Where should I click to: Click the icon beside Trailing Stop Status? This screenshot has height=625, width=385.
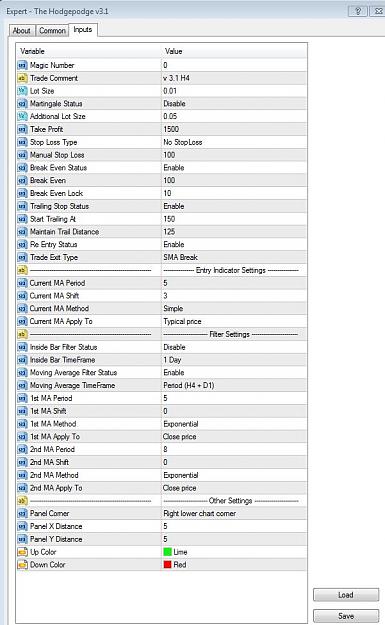coord(22,206)
